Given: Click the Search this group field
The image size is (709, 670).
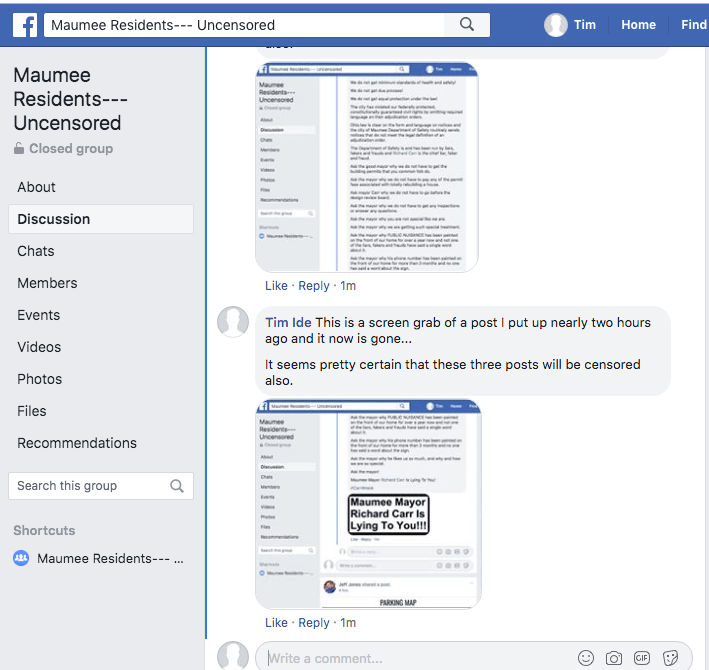Looking at the screenshot, I should (x=90, y=486).
